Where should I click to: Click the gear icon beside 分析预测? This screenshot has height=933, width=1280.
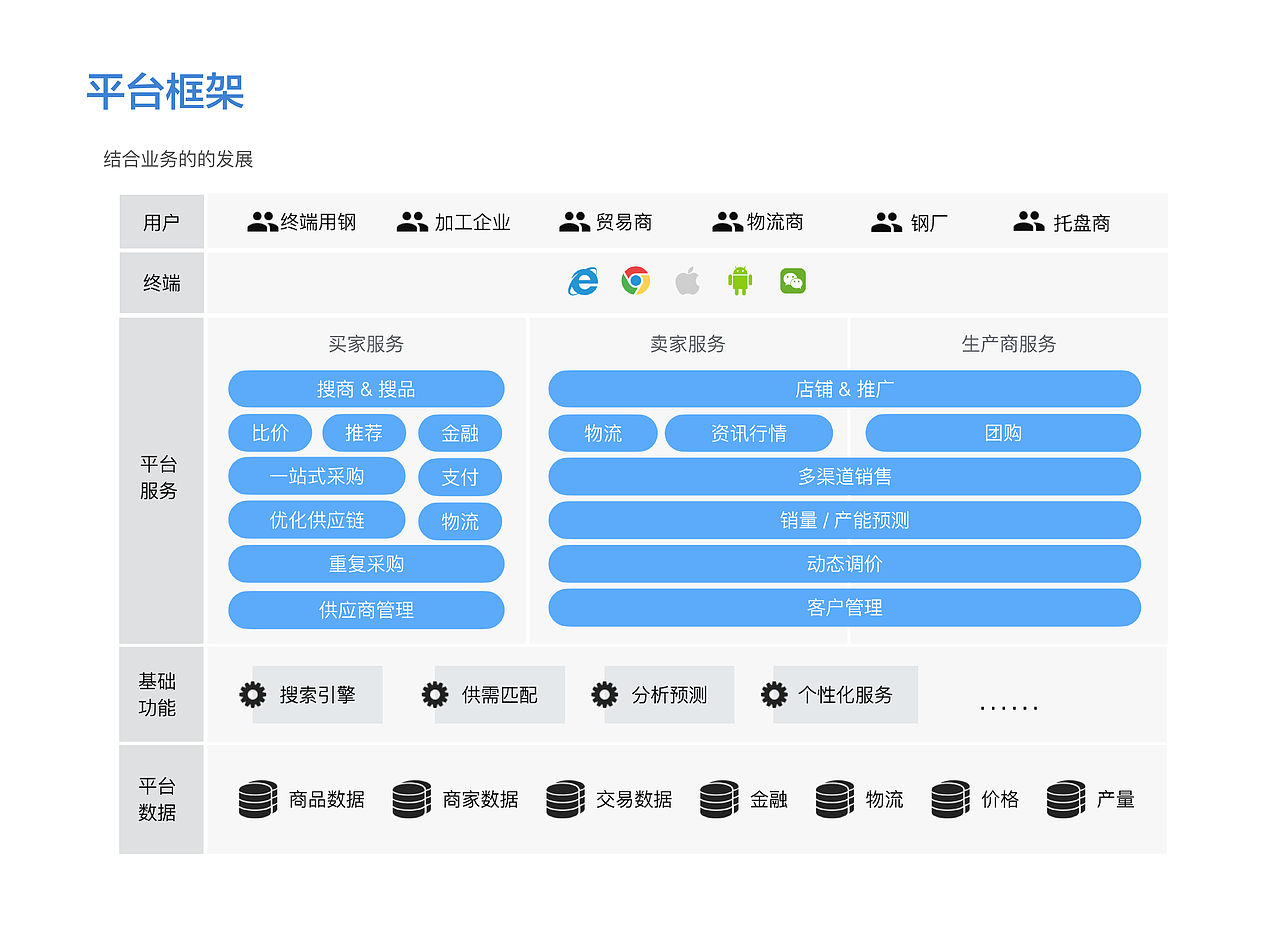click(605, 694)
